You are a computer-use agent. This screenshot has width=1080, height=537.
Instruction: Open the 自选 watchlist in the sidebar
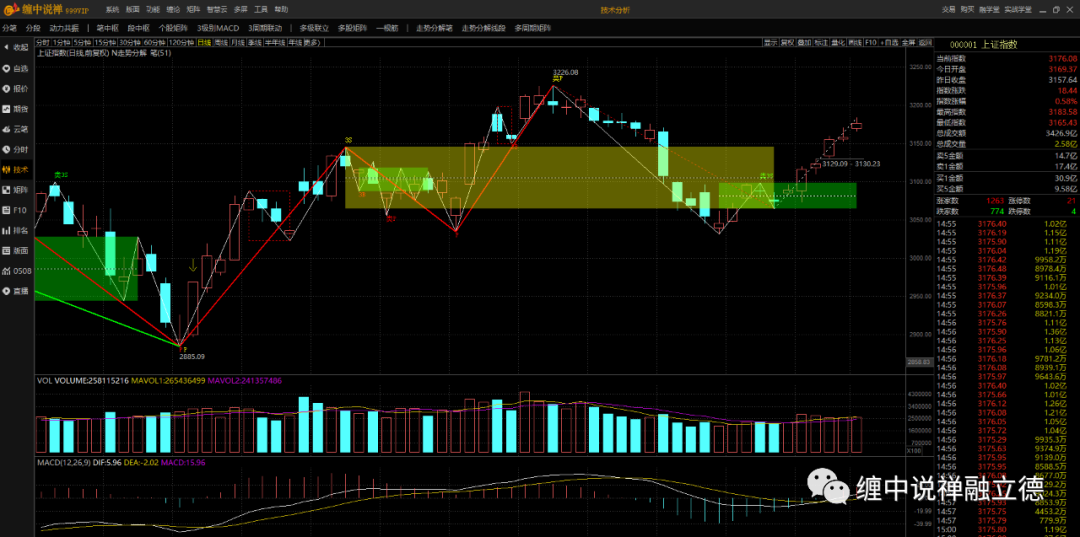click(x=17, y=68)
